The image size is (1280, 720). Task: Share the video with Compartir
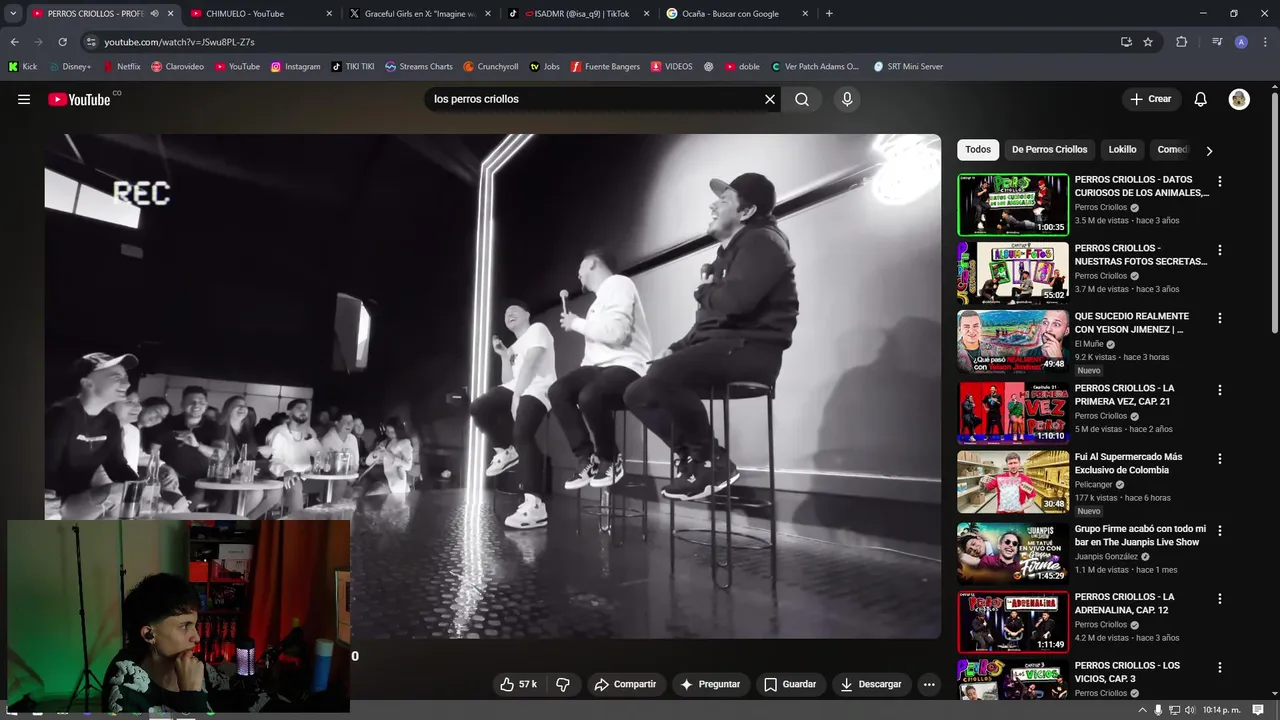click(x=625, y=684)
